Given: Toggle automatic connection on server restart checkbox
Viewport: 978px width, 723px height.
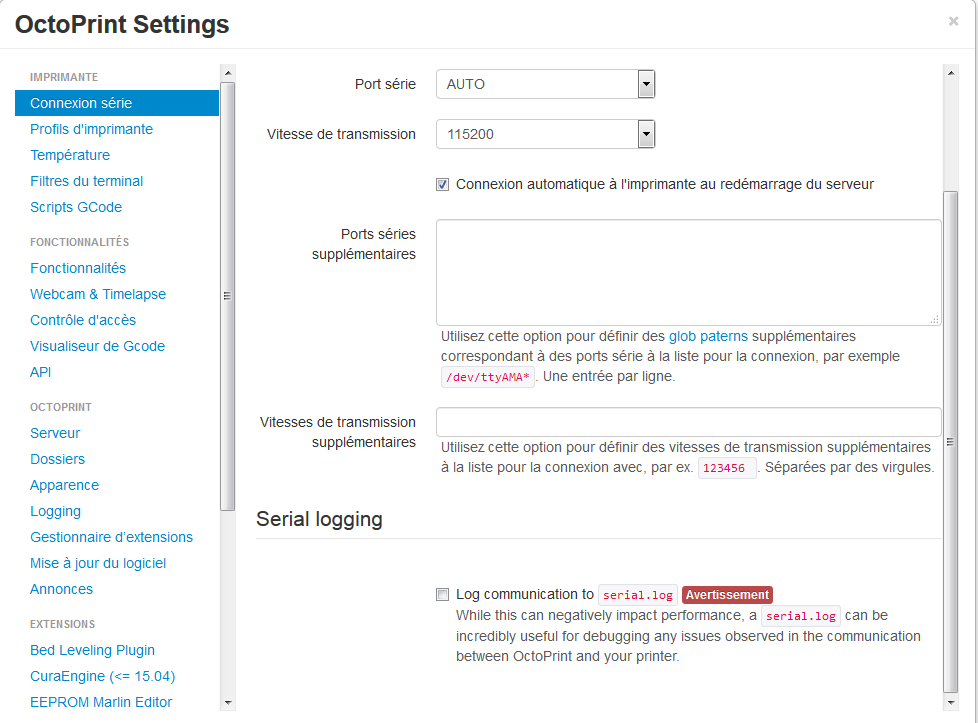Looking at the screenshot, I should click(442, 184).
